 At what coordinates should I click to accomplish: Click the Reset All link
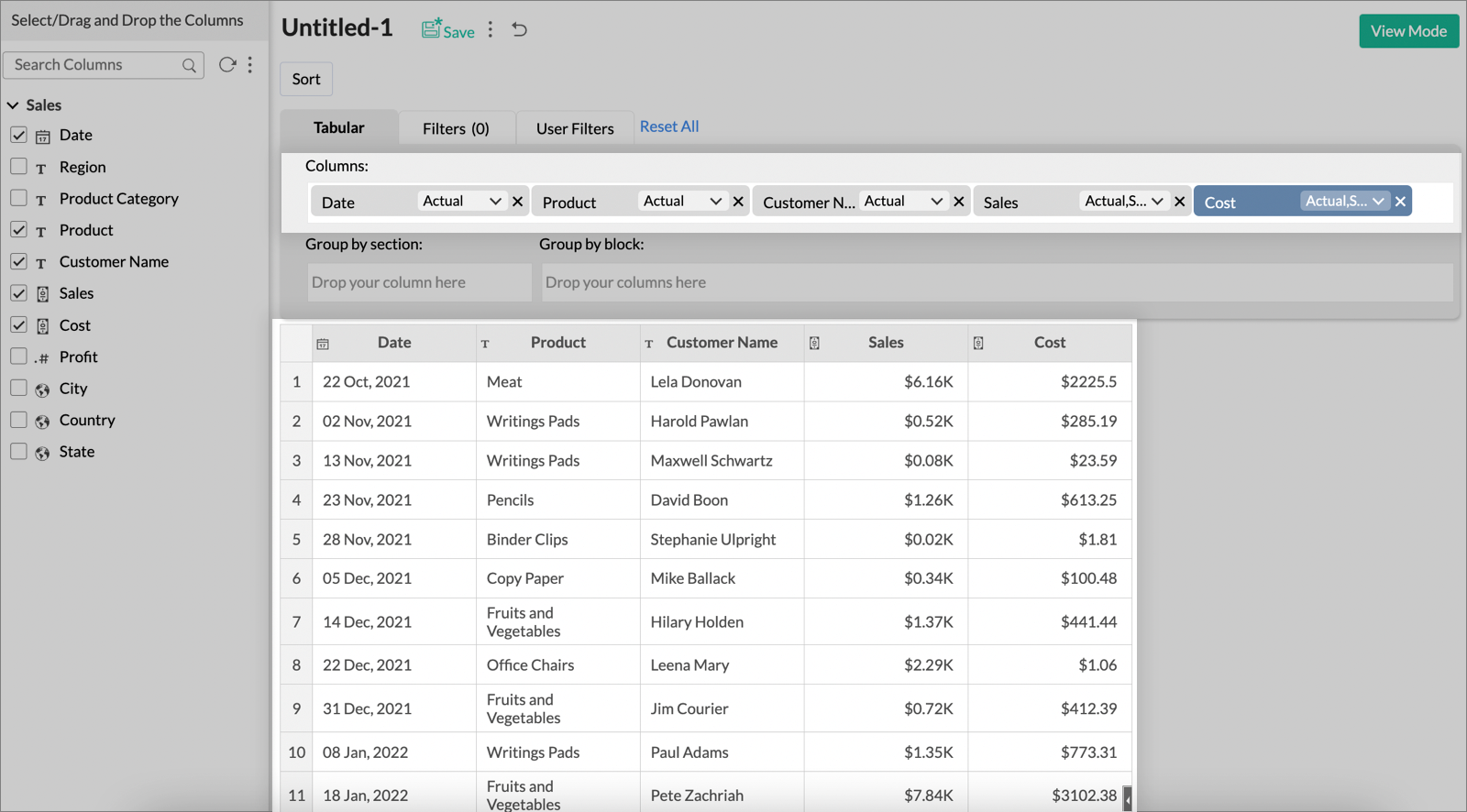coord(669,126)
